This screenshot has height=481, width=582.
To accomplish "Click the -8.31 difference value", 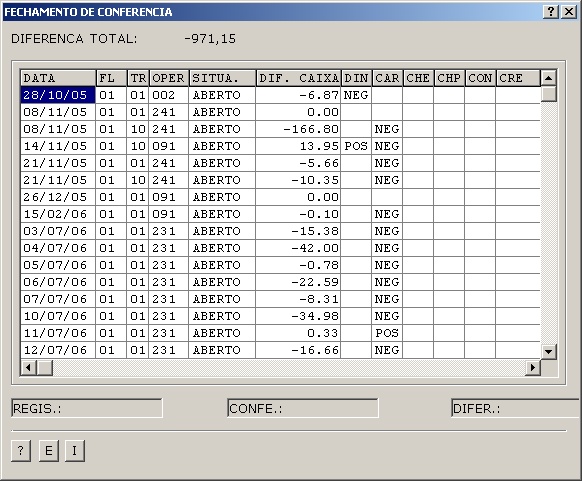I will pos(319,299).
